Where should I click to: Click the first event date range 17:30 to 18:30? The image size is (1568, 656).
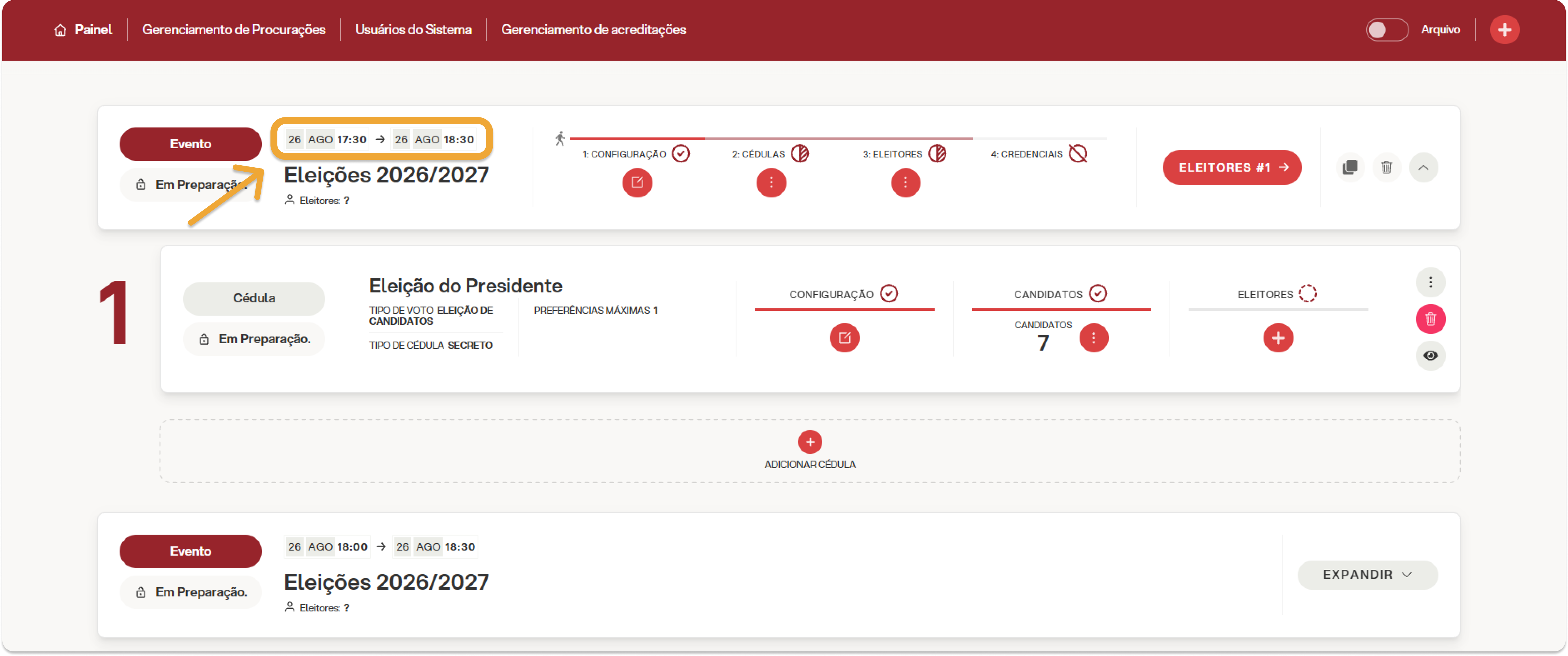(x=381, y=140)
